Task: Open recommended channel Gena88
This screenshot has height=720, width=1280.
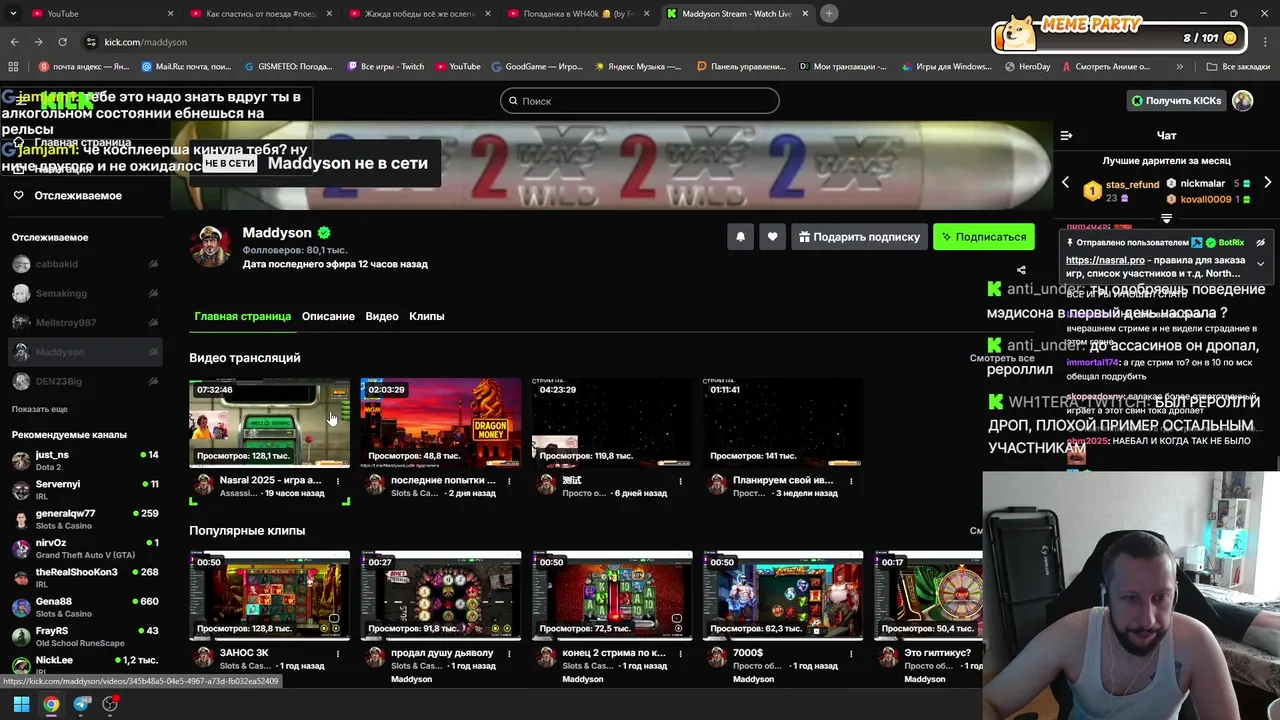Action: pos(85,607)
